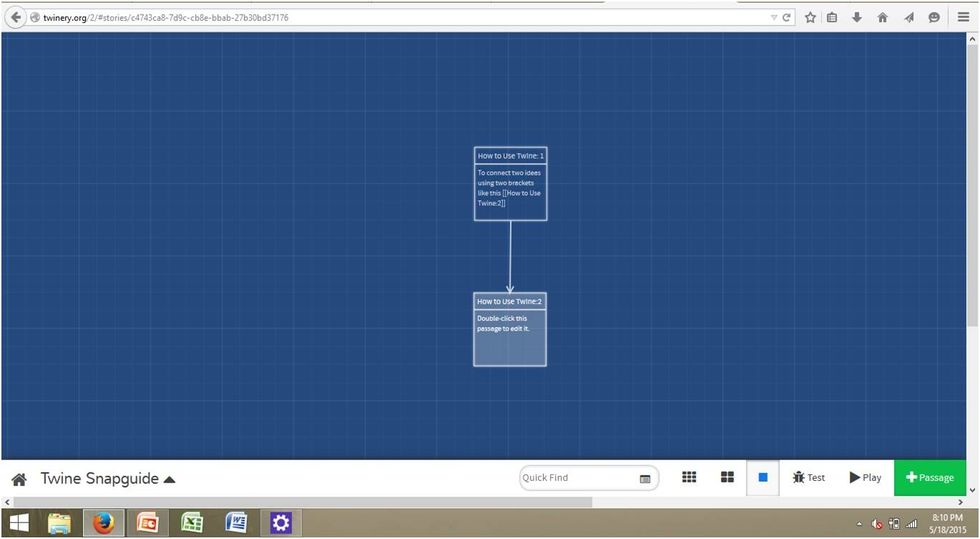Click the horizontal scrollbar at the bottom
This screenshot has width=980, height=539.
300,502
